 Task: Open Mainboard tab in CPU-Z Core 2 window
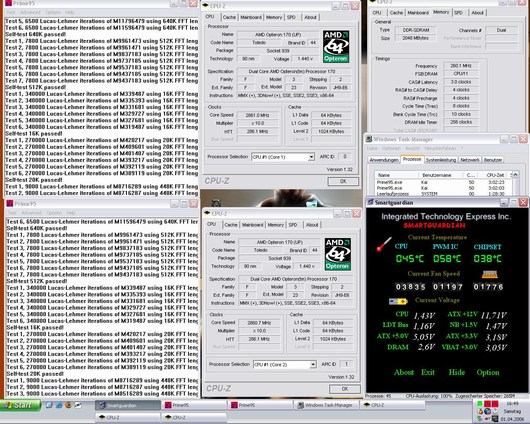pyautogui.click(x=252, y=225)
